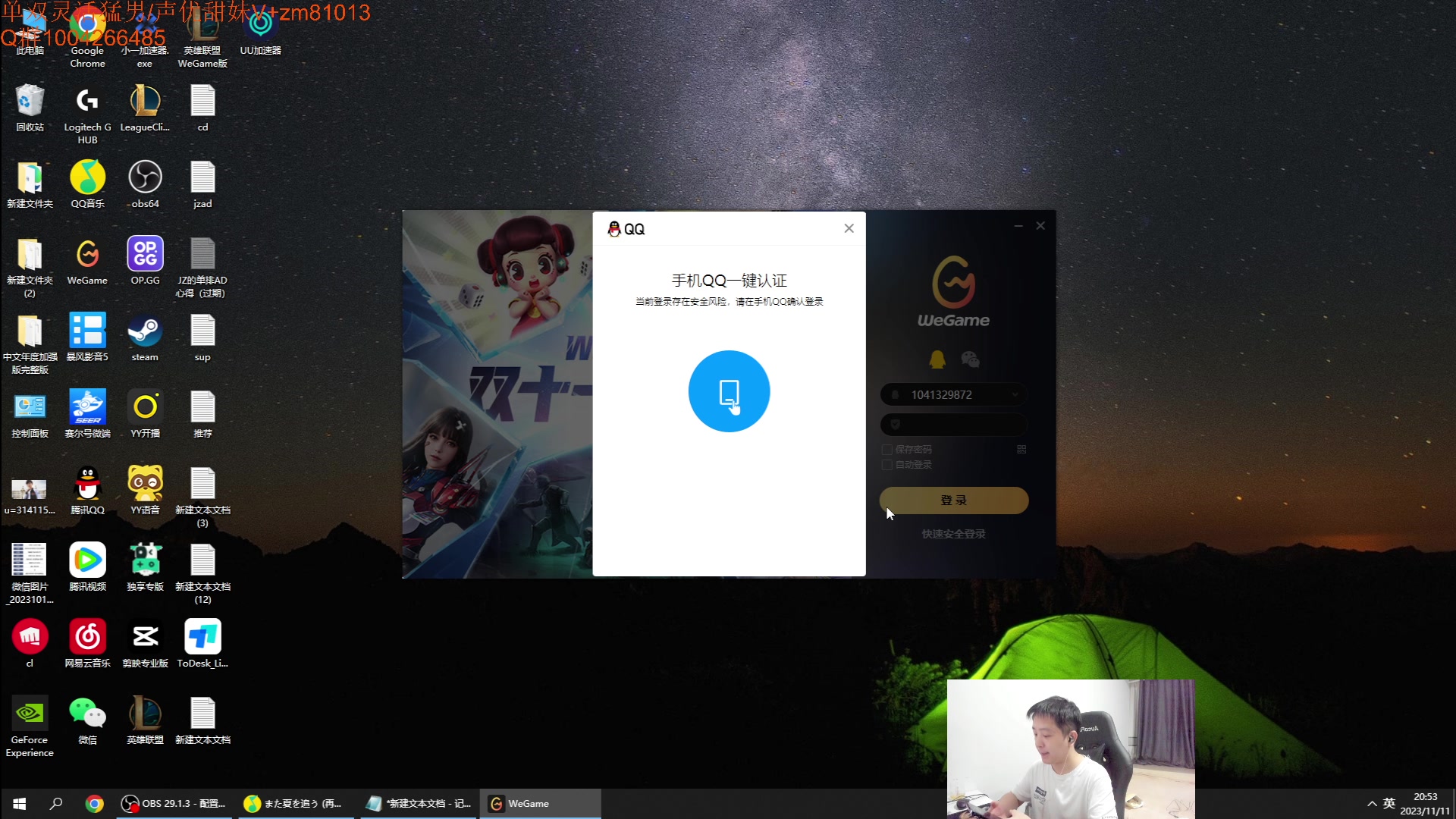1456x819 pixels.
Task: Enable the 保存密码 checkbox
Action: [886, 450]
